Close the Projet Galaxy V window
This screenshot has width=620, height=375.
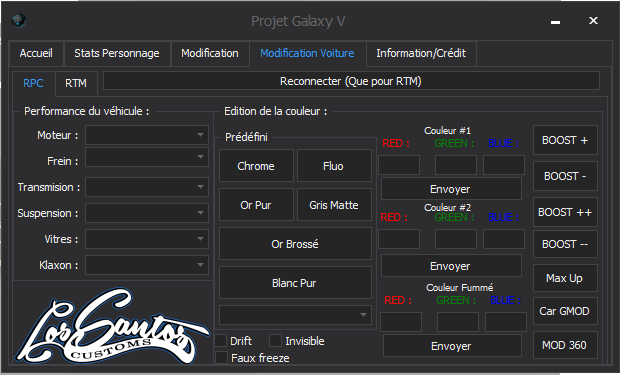(593, 21)
